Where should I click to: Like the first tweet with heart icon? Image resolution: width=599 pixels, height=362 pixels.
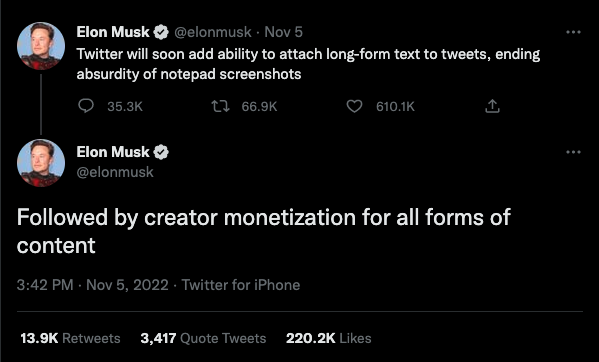point(354,106)
